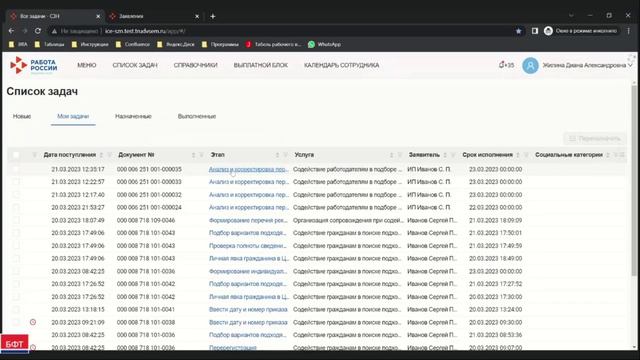Open filter icon beside the header checkbox
This screenshot has height=360, width=640.
coord(35,155)
